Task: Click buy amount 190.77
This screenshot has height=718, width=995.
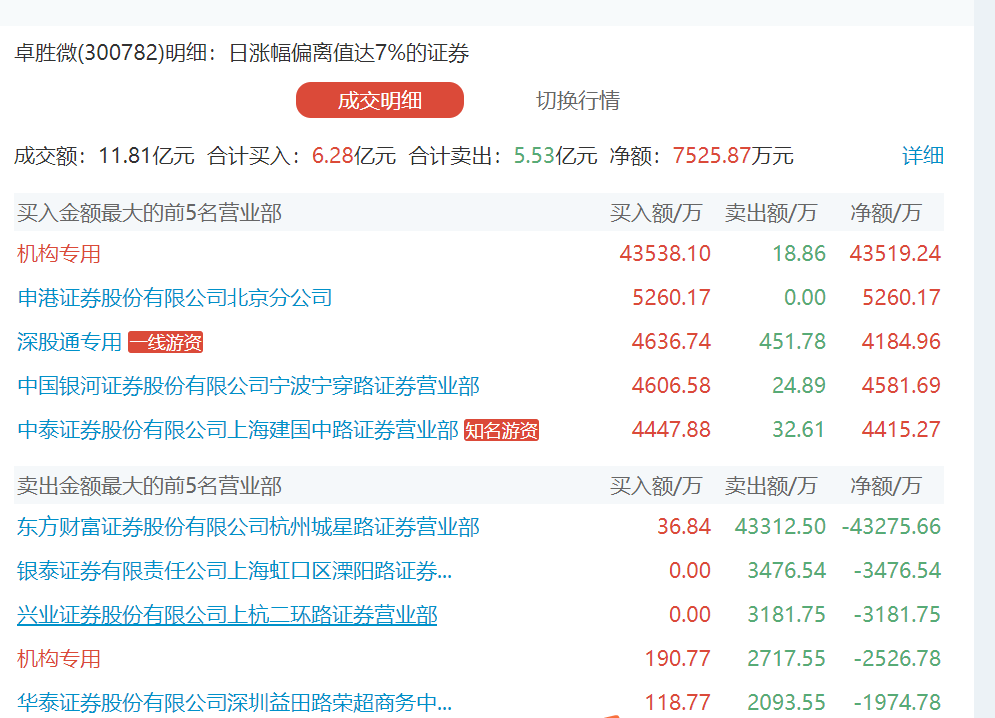Action: (678, 658)
